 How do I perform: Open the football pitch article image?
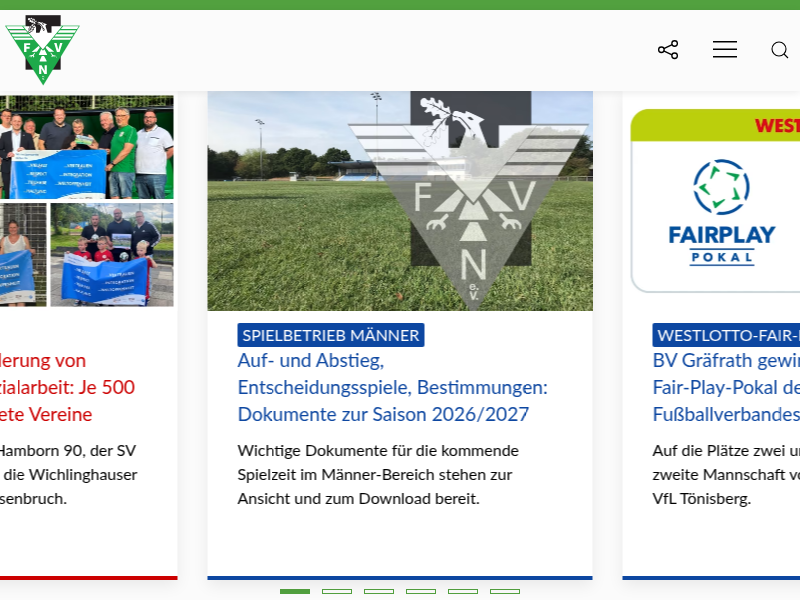400,201
